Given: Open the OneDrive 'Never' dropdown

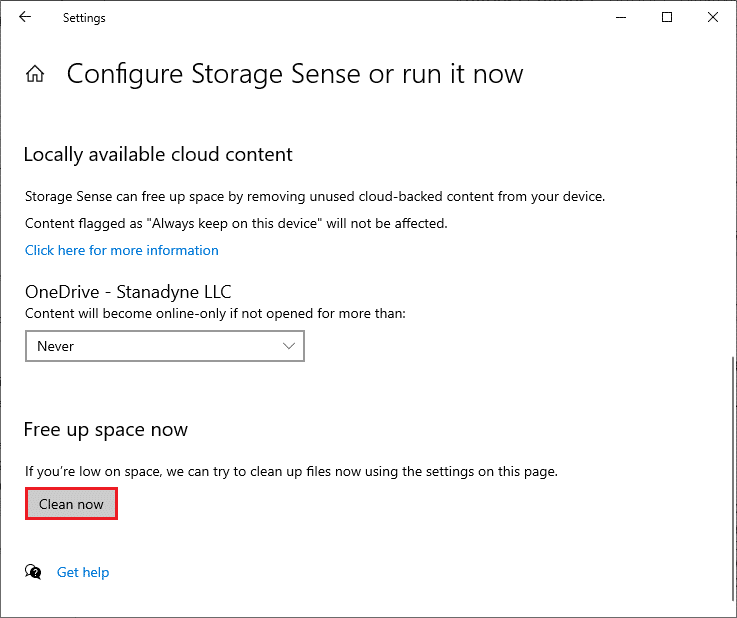Looking at the screenshot, I should coord(164,346).
